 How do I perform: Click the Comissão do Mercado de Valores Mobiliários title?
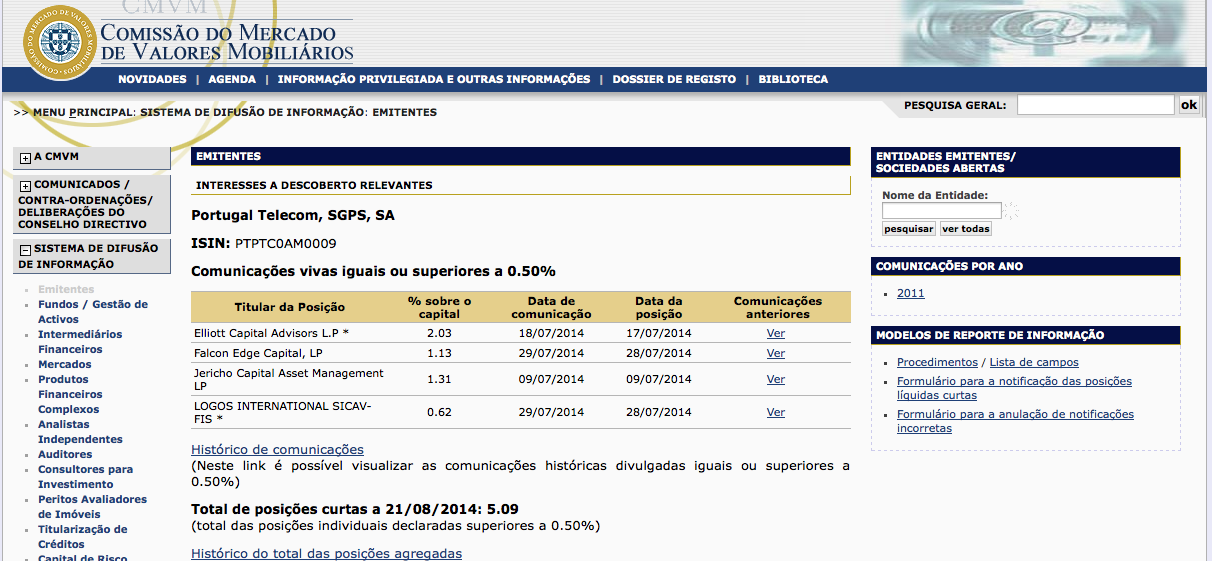click(x=227, y=43)
